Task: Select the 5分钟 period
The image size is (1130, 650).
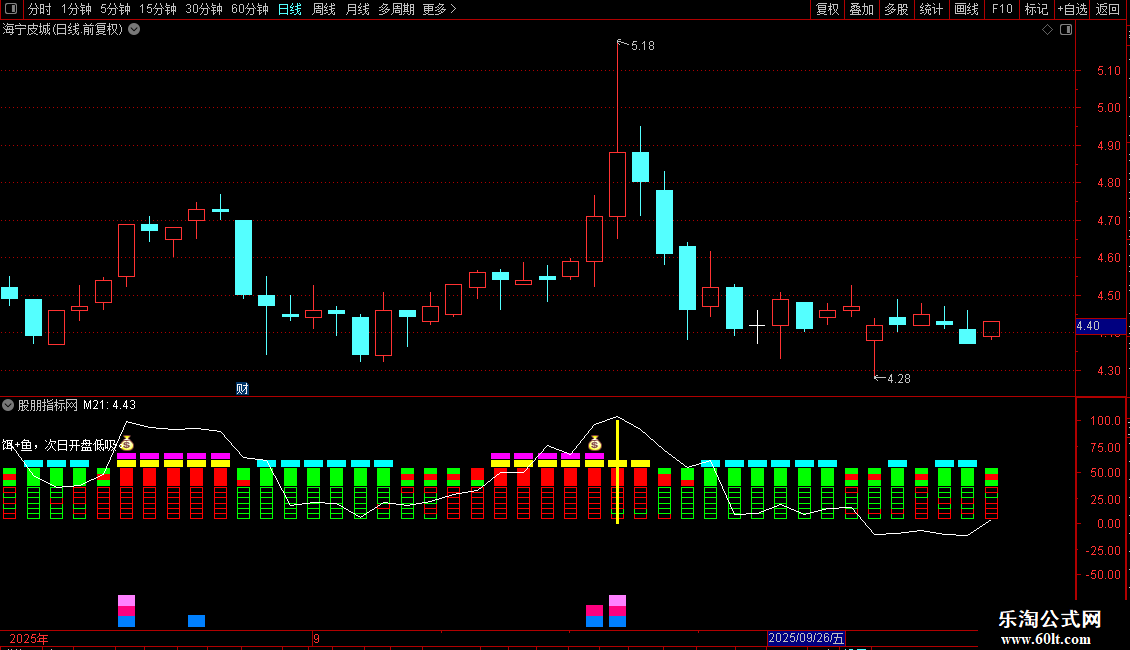Action: 115,9
